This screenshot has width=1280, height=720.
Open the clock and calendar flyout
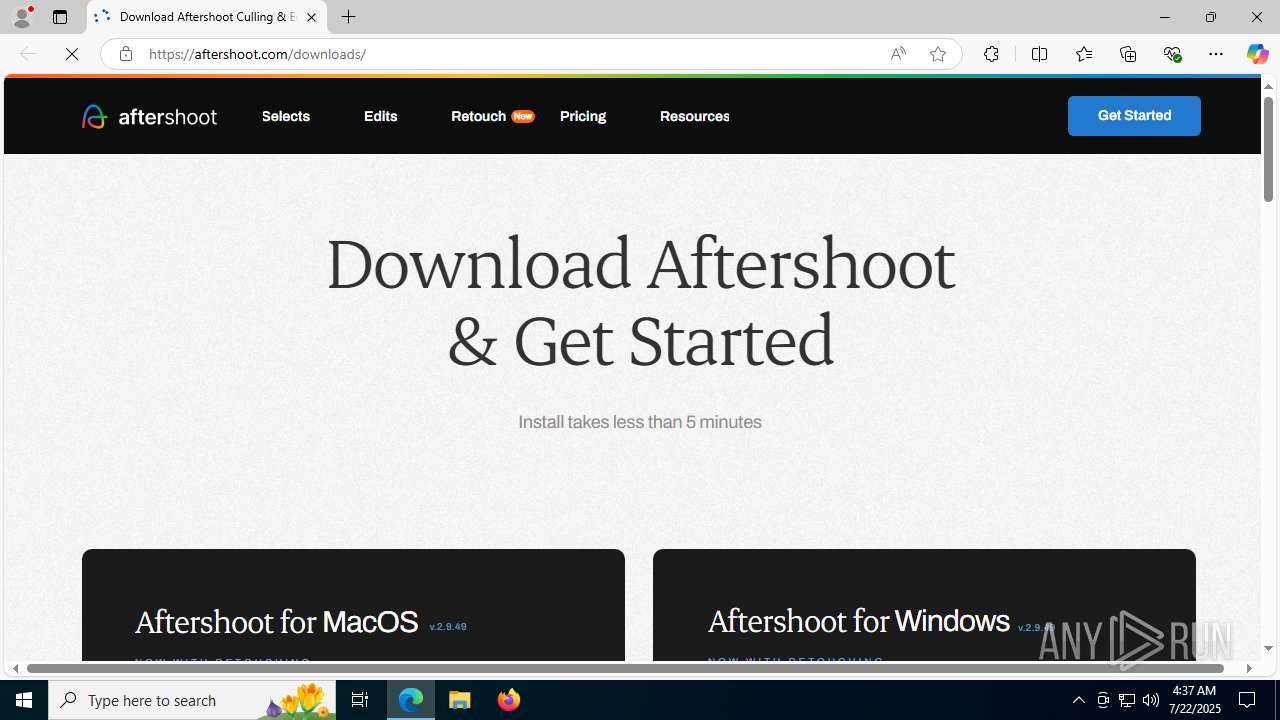1194,700
